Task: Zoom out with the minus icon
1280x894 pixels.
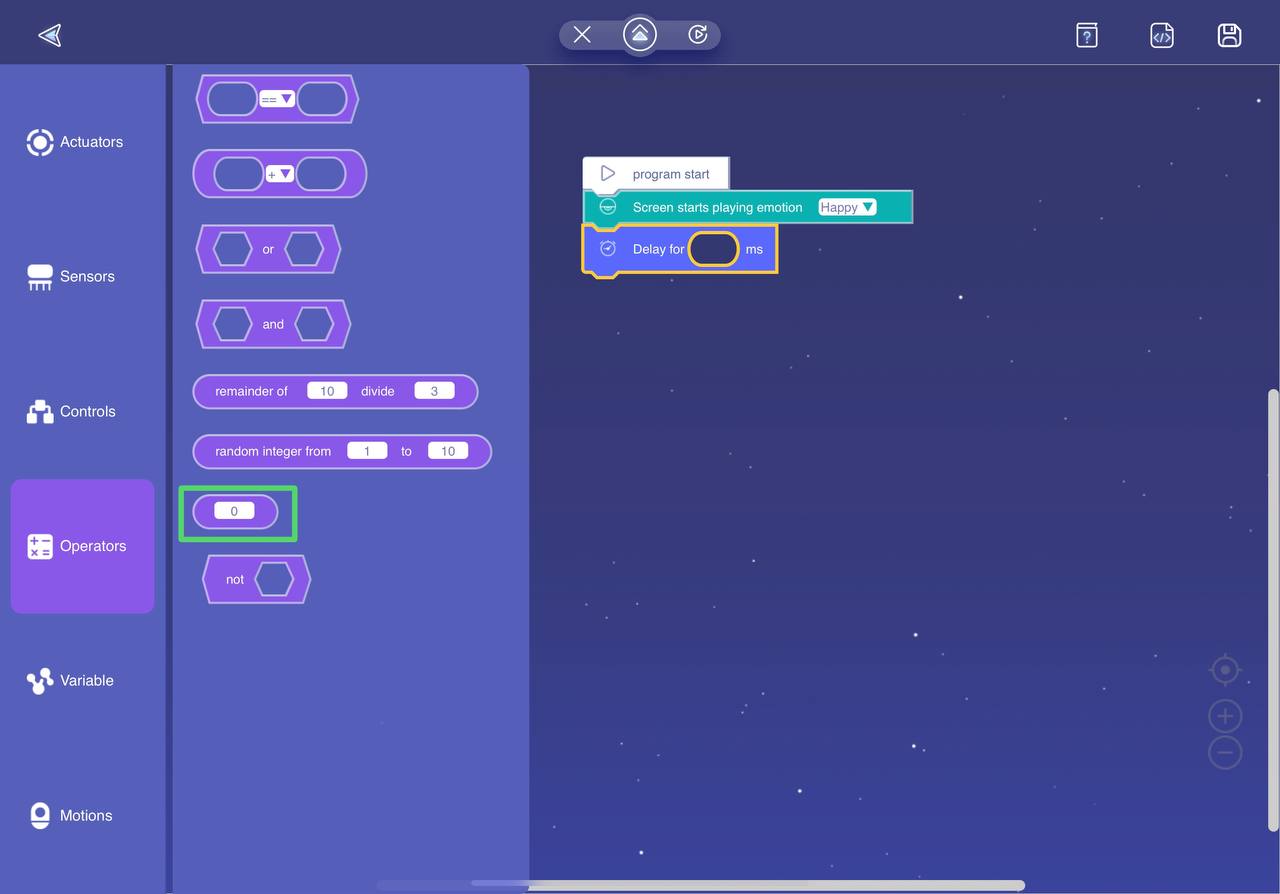Action: click(x=1225, y=753)
